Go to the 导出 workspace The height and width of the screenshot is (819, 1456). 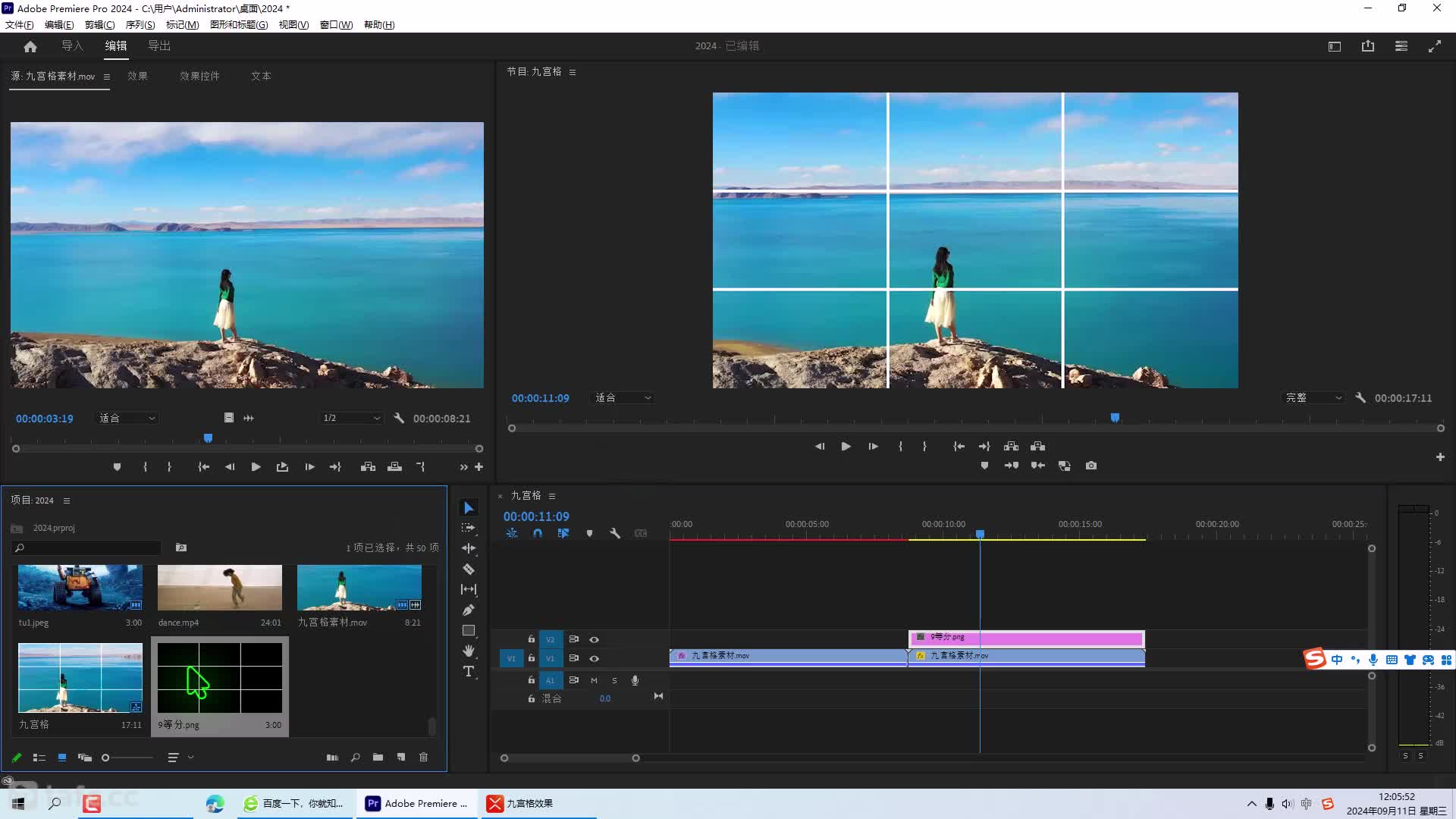159,45
